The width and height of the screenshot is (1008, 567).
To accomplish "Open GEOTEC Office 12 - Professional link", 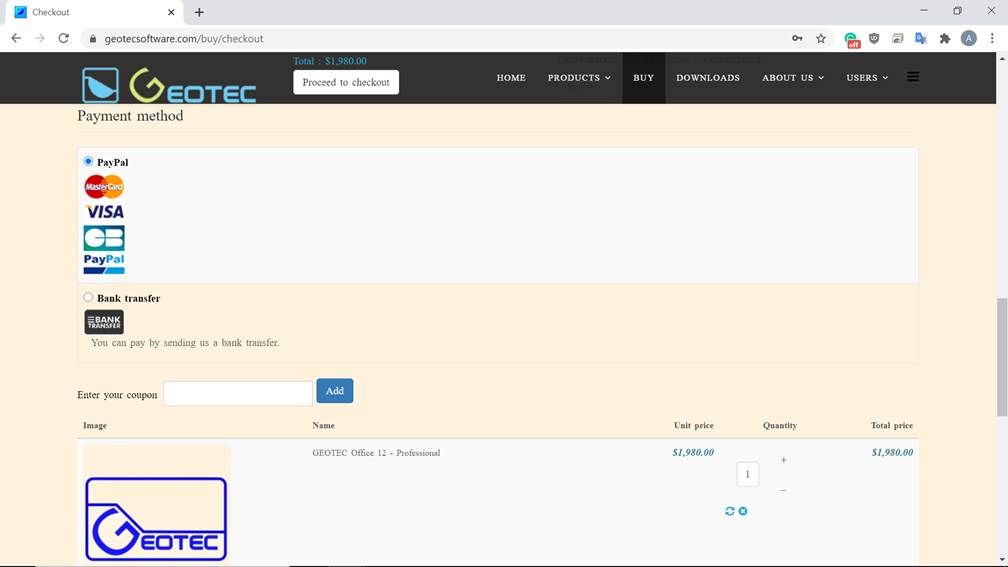I will point(376,453).
